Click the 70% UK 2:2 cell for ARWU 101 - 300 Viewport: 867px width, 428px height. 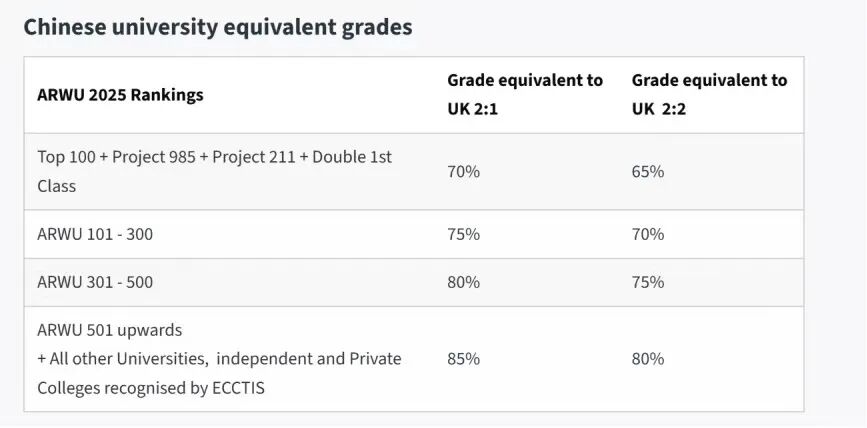coord(648,234)
